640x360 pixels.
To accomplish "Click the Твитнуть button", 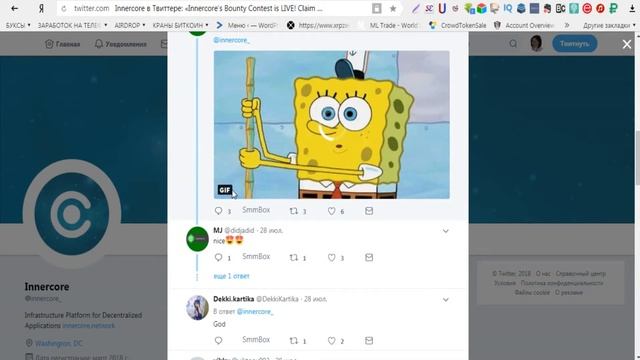I will pos(575,44).
